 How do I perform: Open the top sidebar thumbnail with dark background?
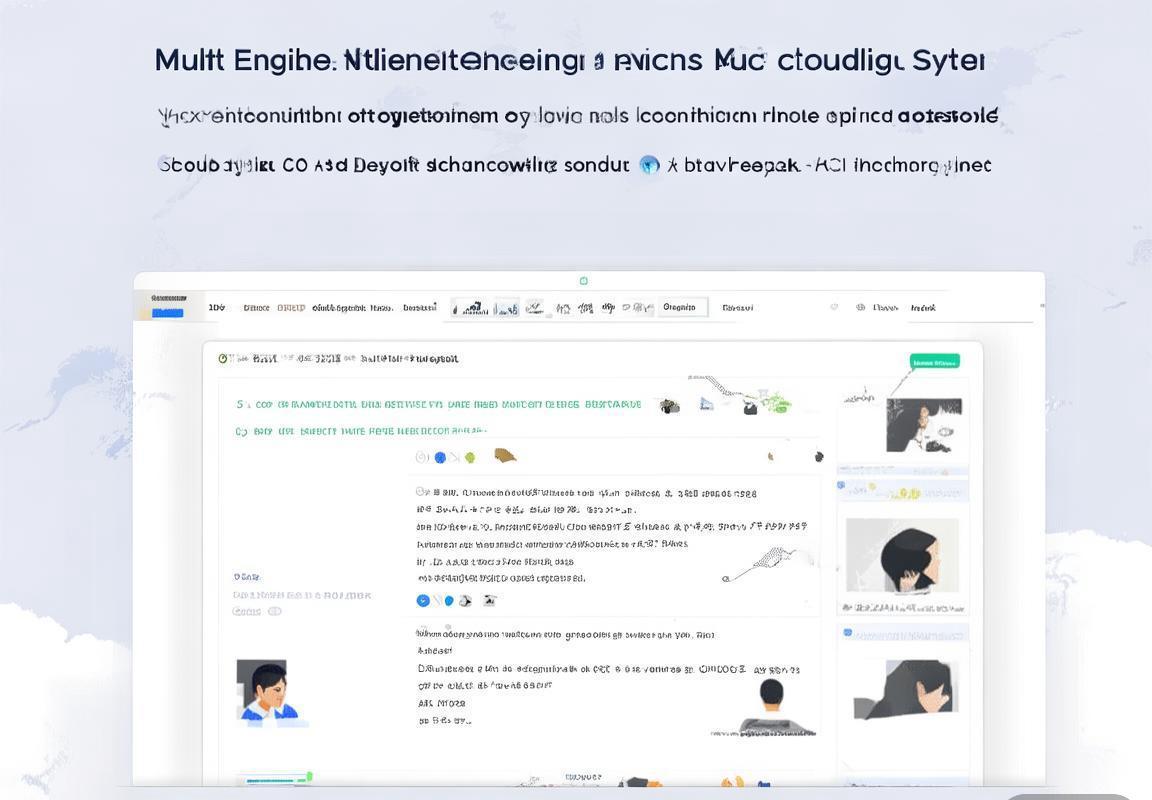tap(924, 425)
